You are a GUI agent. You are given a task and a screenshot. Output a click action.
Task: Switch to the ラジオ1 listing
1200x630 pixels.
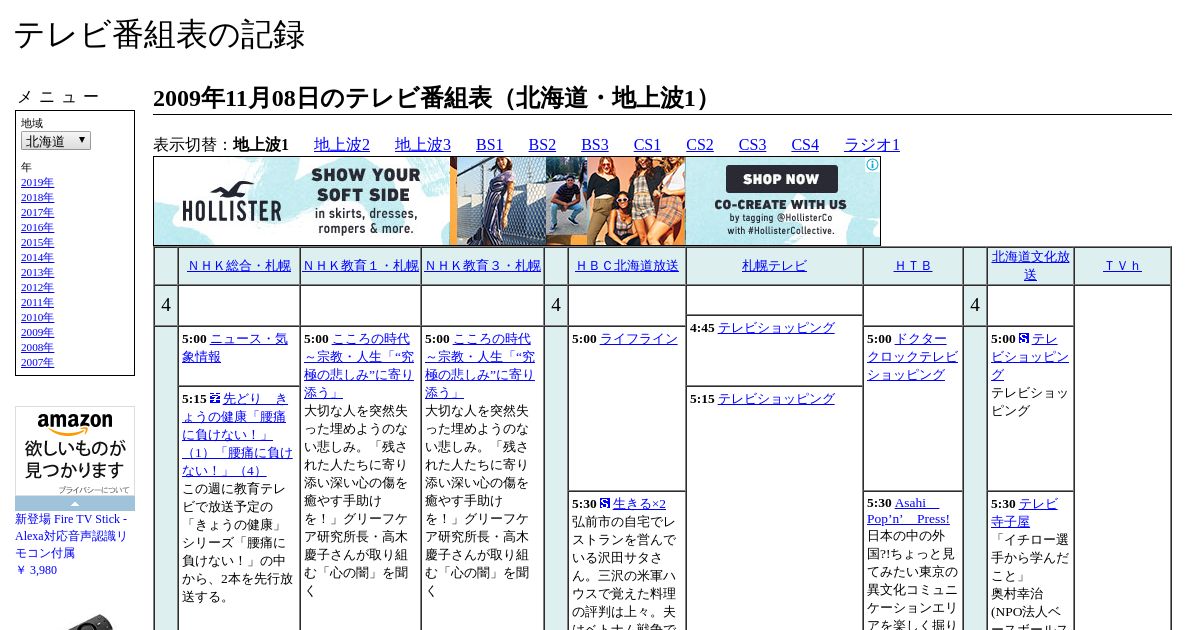tap(872, 144)
